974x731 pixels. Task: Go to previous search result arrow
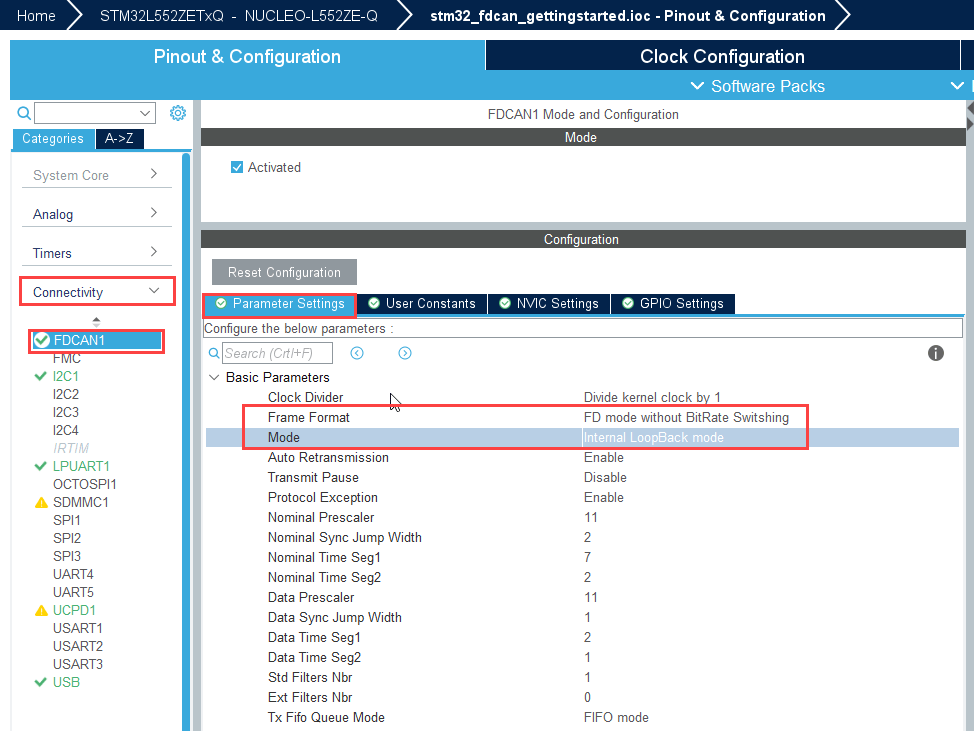pyautogui.click(x=357, y=353)
